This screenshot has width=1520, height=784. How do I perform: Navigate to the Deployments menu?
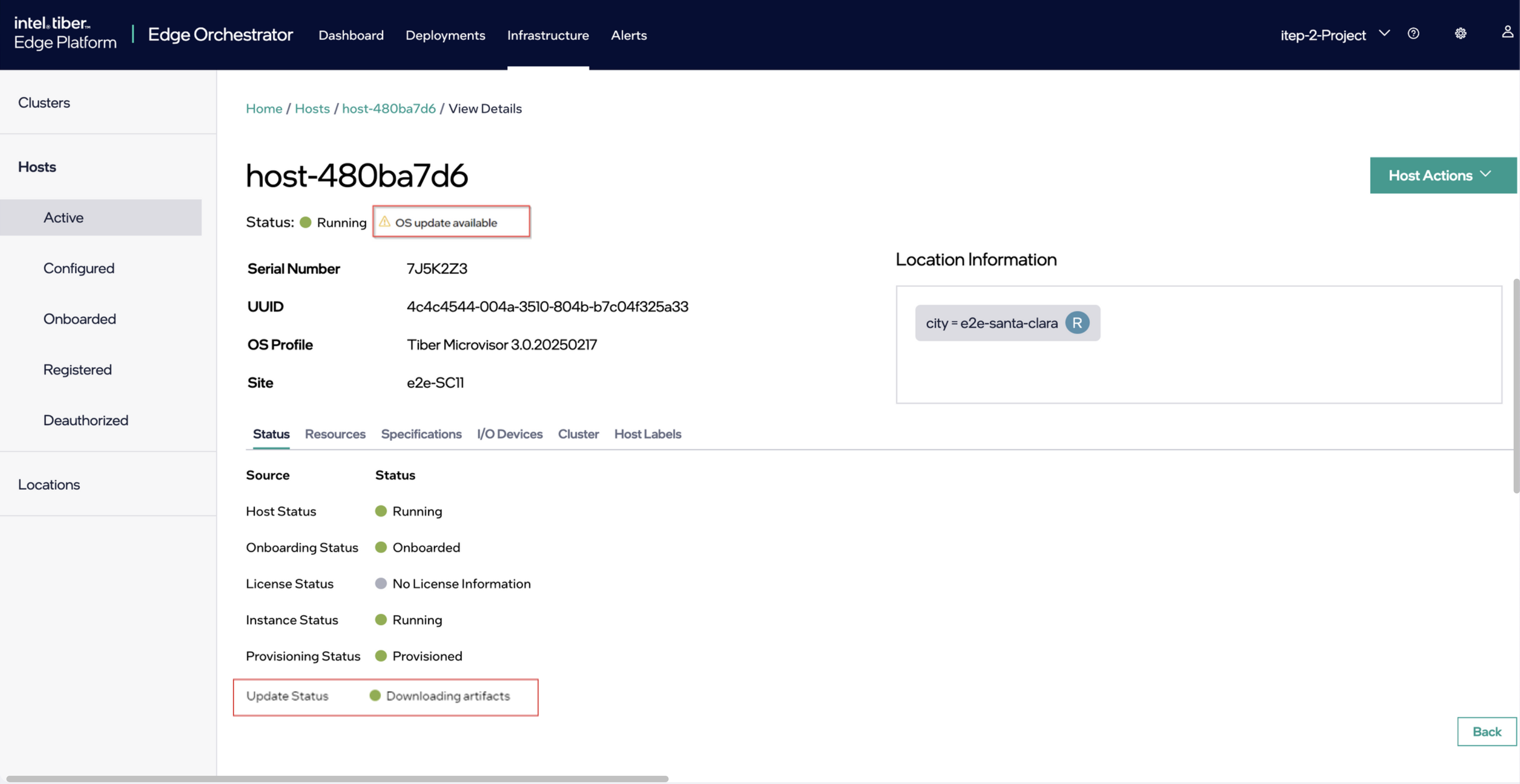tap(446, 35)
